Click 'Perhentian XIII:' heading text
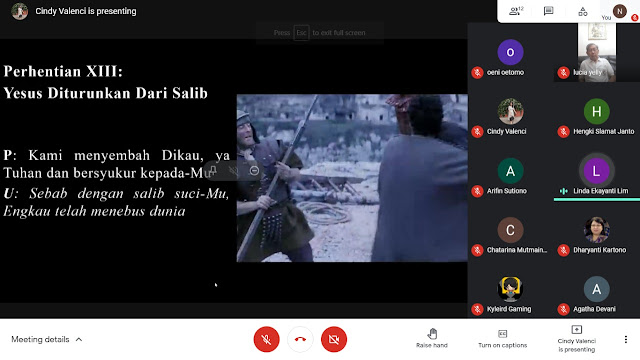Image resolution: width=640 pixels, height=360 pixels. pyautogui.click(x=63, y=71)
